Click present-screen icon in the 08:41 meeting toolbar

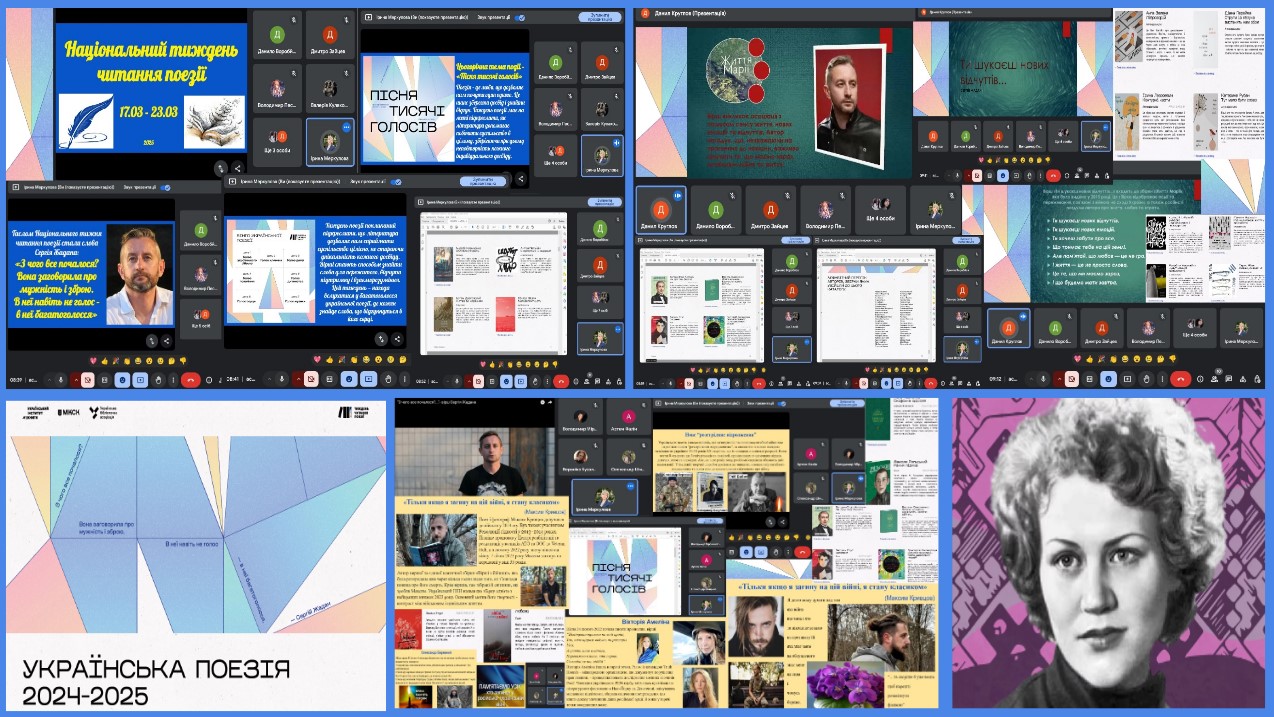pos(368,380)
